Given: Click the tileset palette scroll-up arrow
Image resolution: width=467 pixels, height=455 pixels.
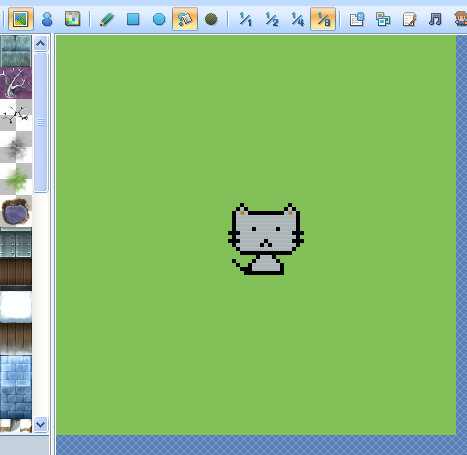Looking at the screenshot, I should click(x=41, y=43).
